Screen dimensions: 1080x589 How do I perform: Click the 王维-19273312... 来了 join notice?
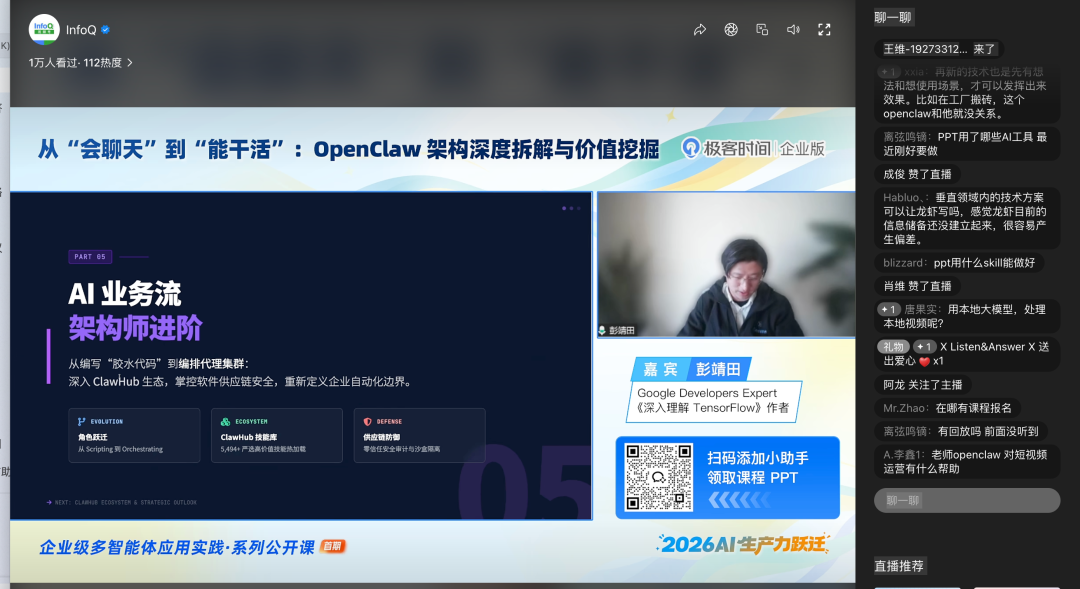pyautogui.click(x=939, y=49)
